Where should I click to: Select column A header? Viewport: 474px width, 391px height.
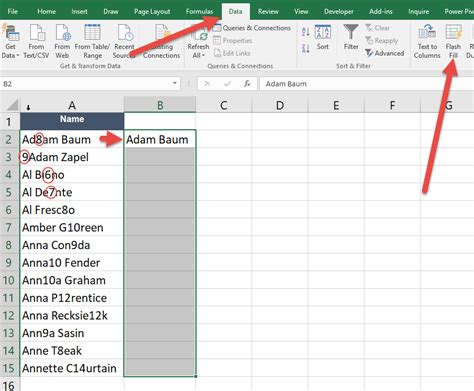click(72, 105)
